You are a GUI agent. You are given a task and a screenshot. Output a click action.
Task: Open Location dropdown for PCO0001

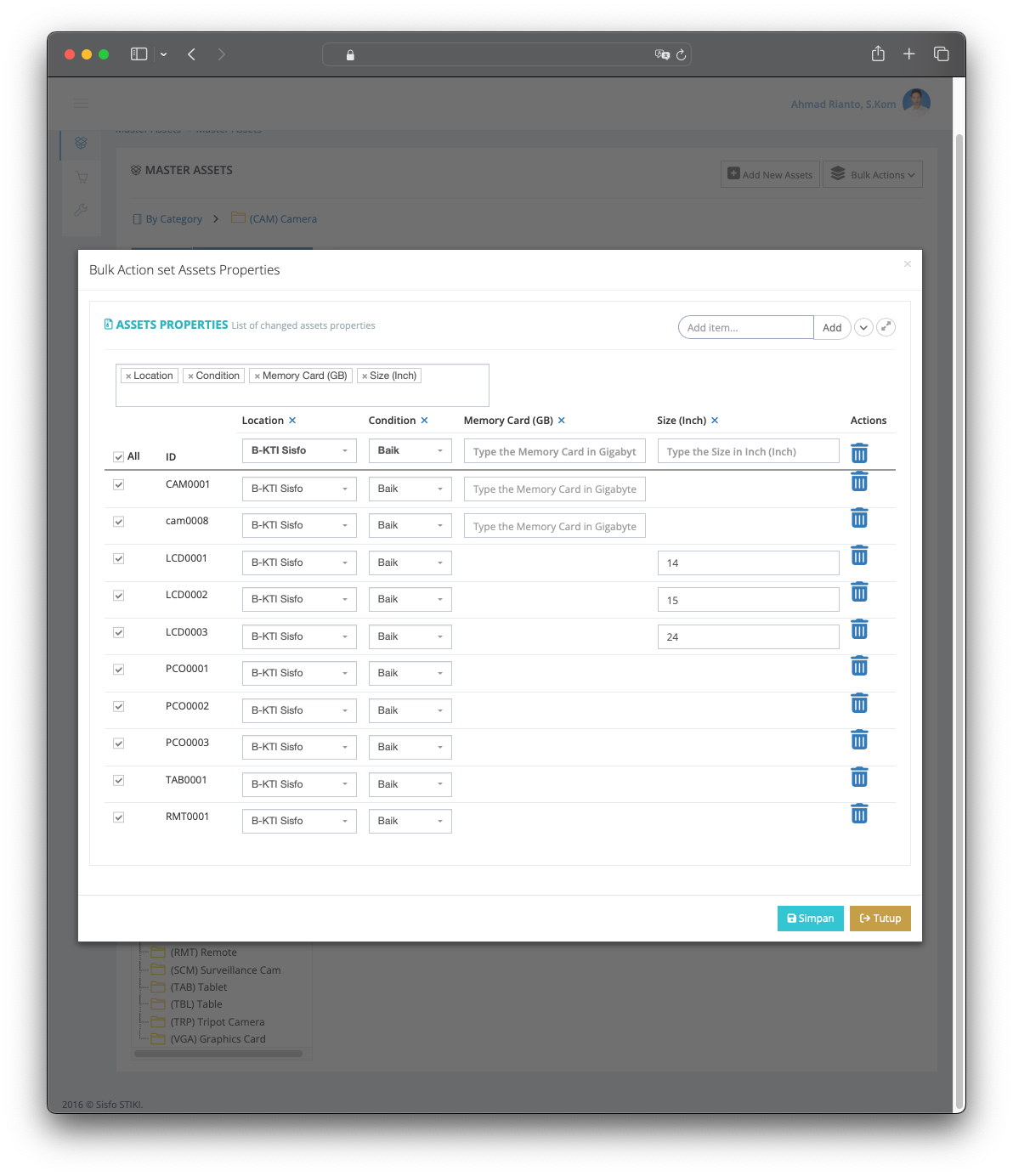pyautogui.click(x=299, y=674)
